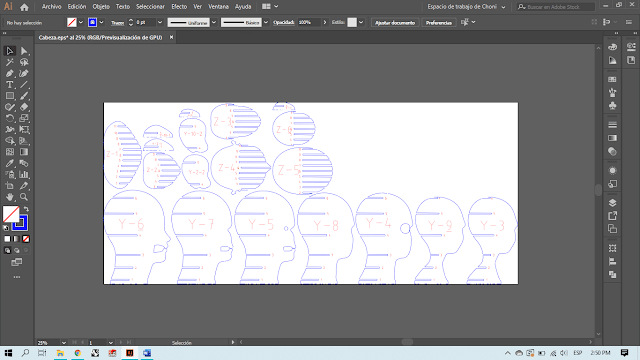640x360 pixels.
Task: Click the Trazo stroke panel link
Action: [118, 23]
